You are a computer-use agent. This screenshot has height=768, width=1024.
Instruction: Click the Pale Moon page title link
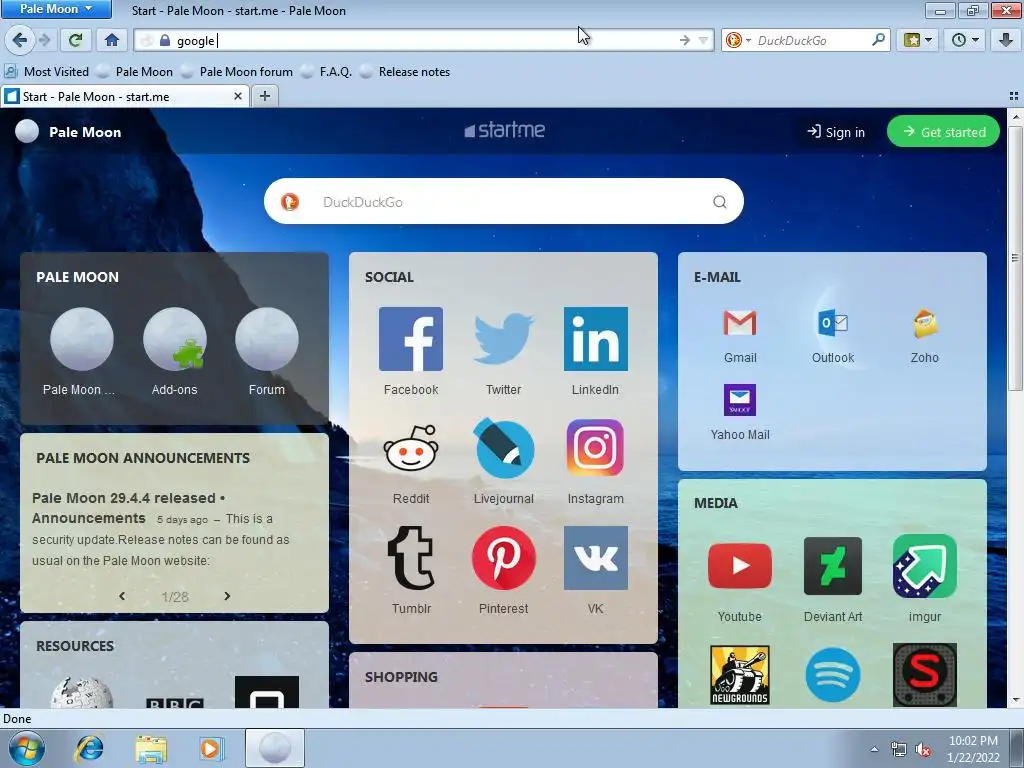coord(85,132)
